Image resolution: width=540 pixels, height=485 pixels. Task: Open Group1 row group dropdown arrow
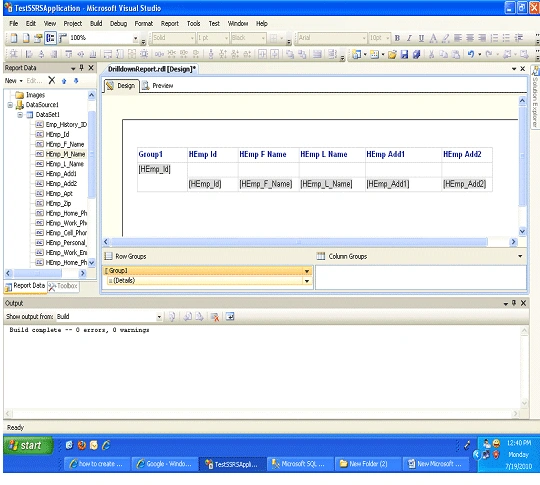point(307,271)
